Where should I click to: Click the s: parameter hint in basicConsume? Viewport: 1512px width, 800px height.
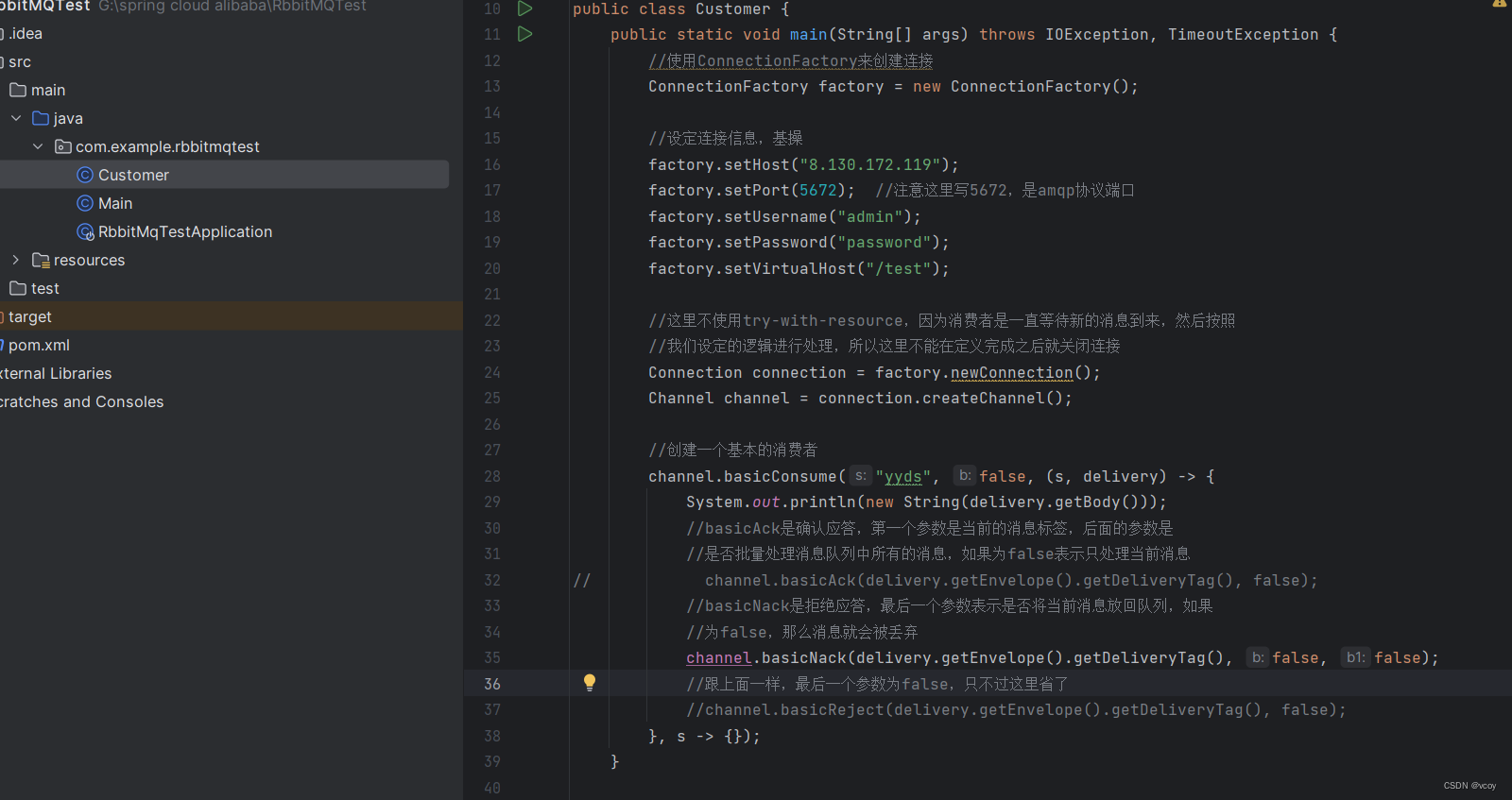click(x=860, y=476)
